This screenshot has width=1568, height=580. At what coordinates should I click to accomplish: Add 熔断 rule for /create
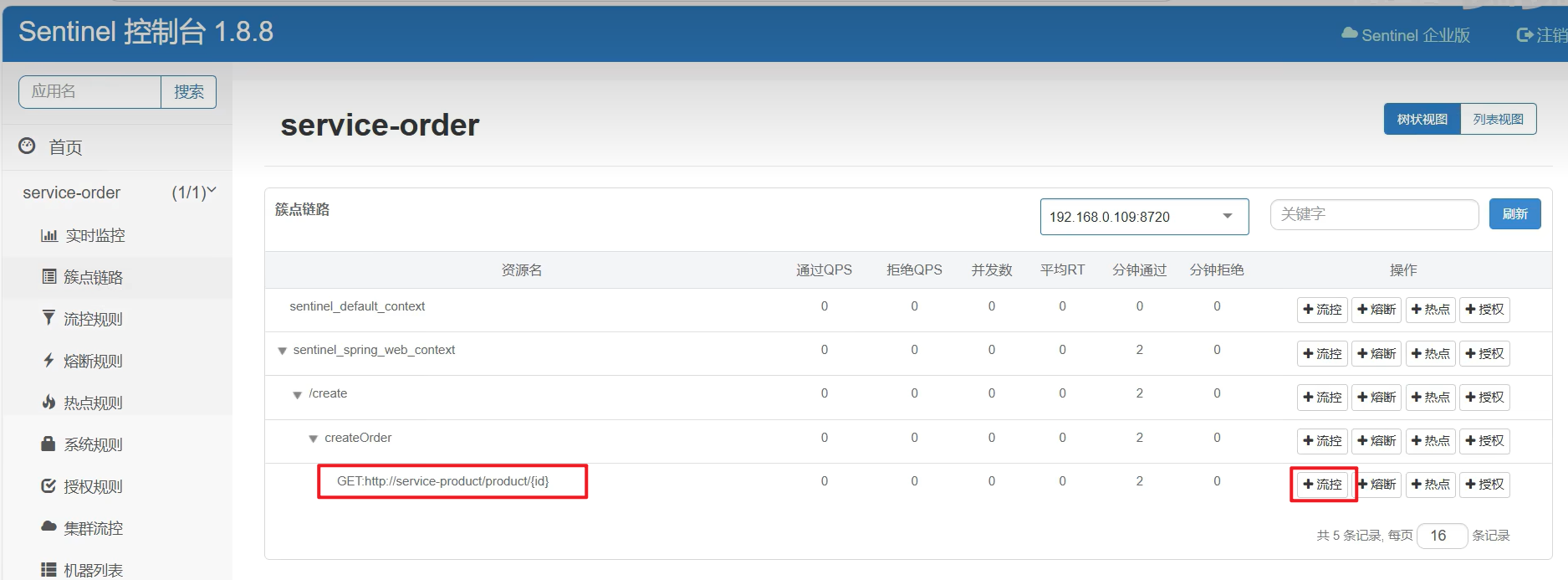pyautogui.click(x=1376, y=397)
